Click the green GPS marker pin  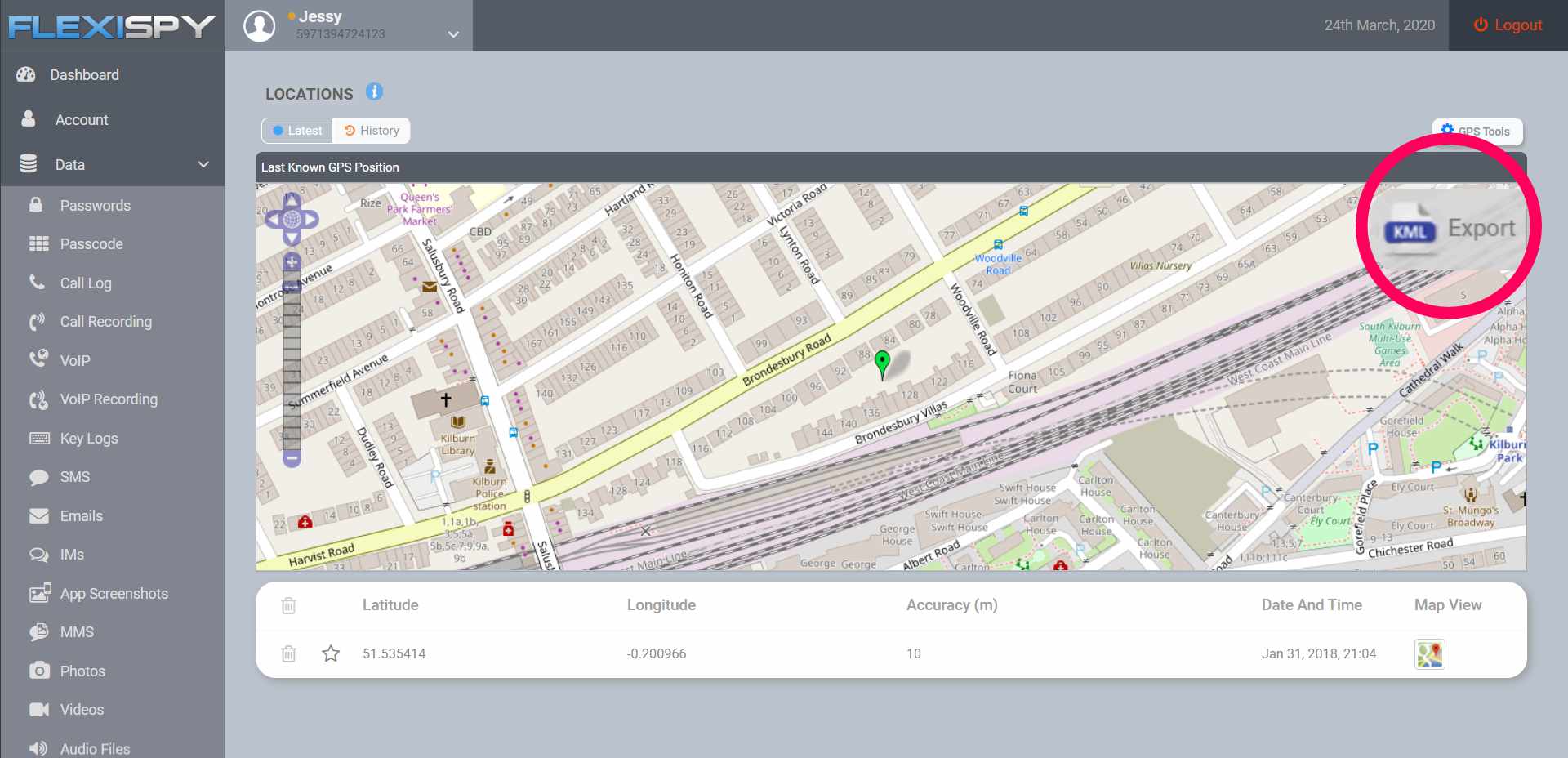click(882, 363)
